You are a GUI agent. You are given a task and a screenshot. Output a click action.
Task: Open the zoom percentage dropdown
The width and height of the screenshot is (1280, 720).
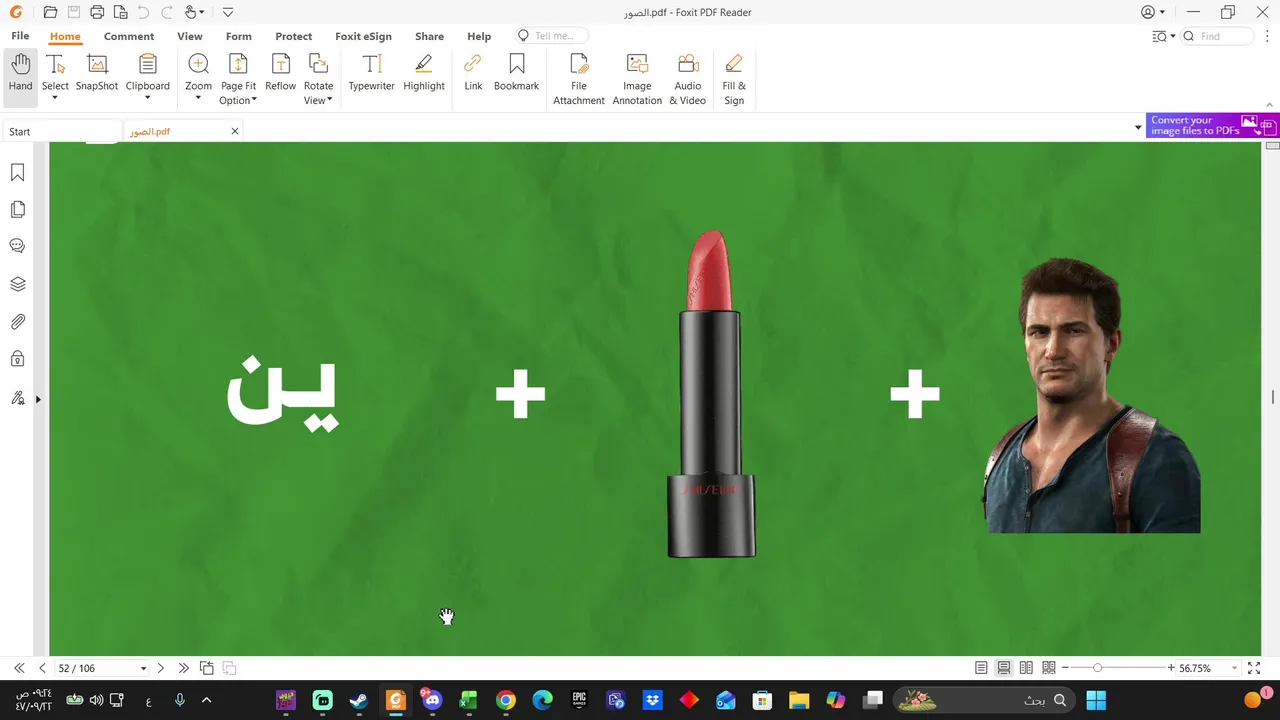[x=1234, y=668]
